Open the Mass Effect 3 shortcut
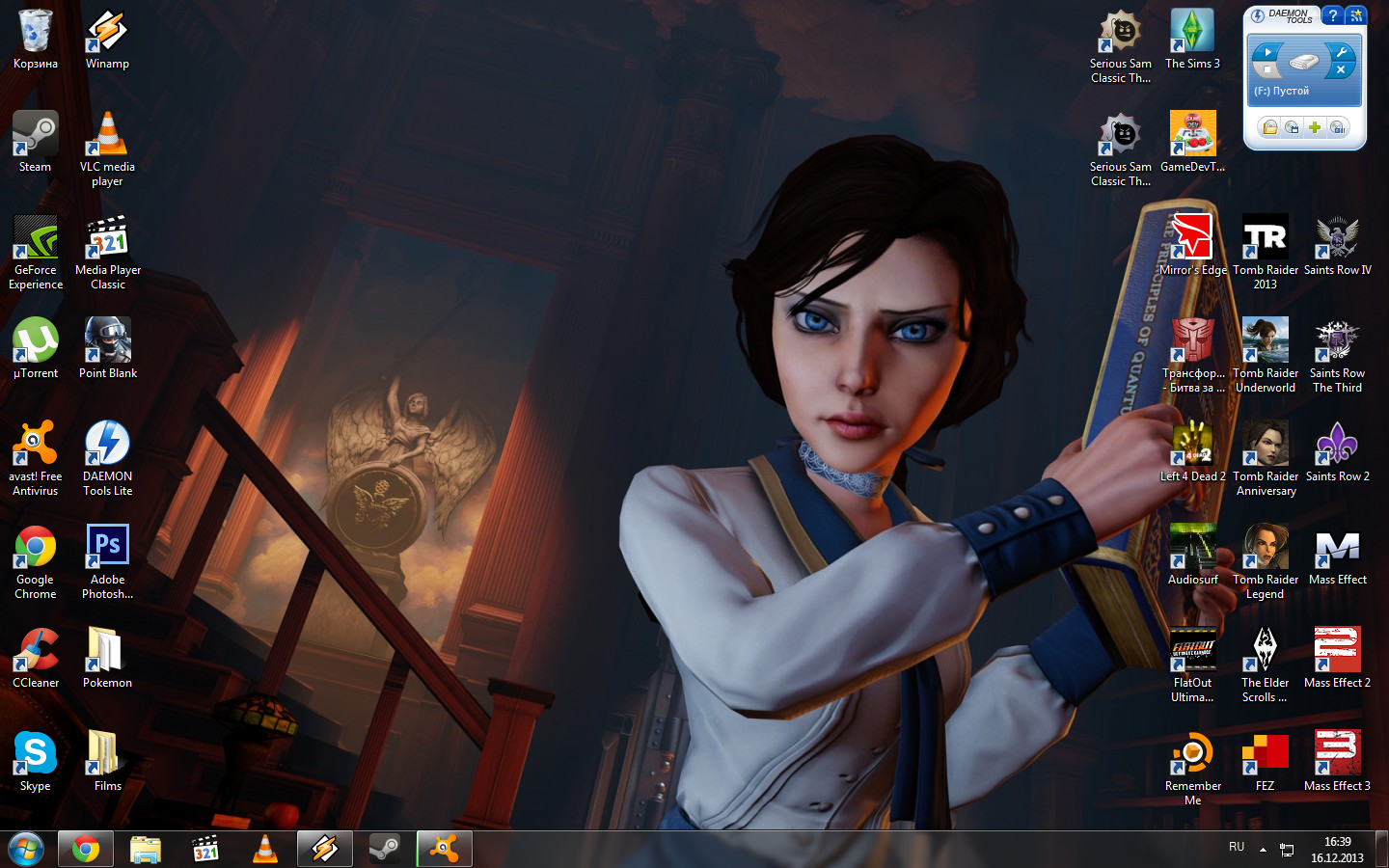The image size is (1389, 868). tap(1337, 762)
